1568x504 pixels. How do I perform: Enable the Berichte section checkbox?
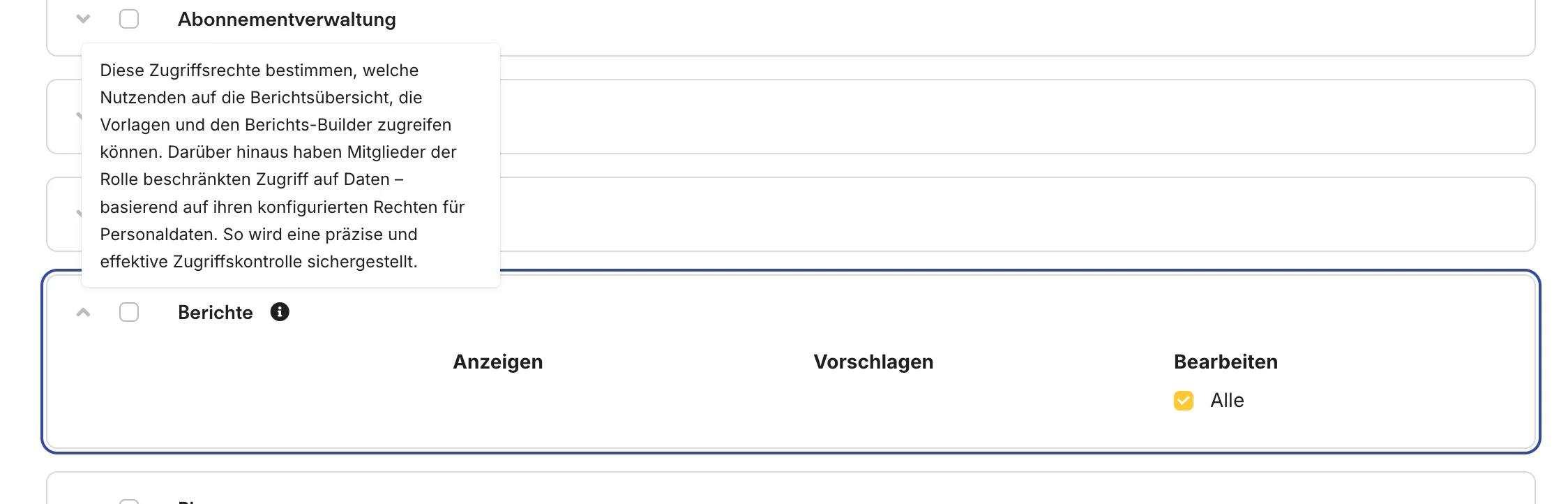point(129,312)
